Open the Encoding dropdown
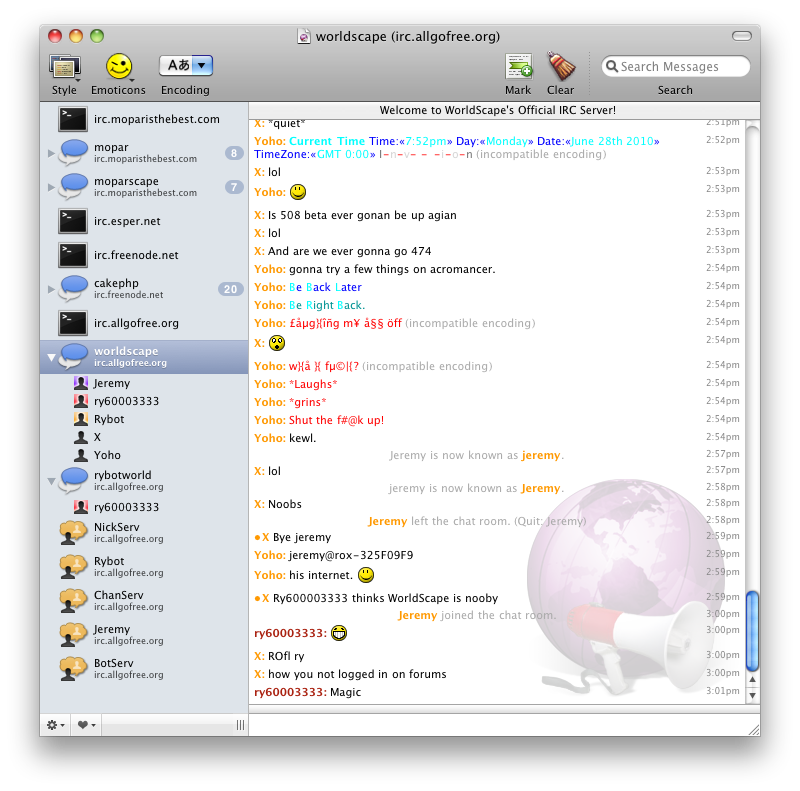Viewport: 800px width, 791px height. click(186, 66)
